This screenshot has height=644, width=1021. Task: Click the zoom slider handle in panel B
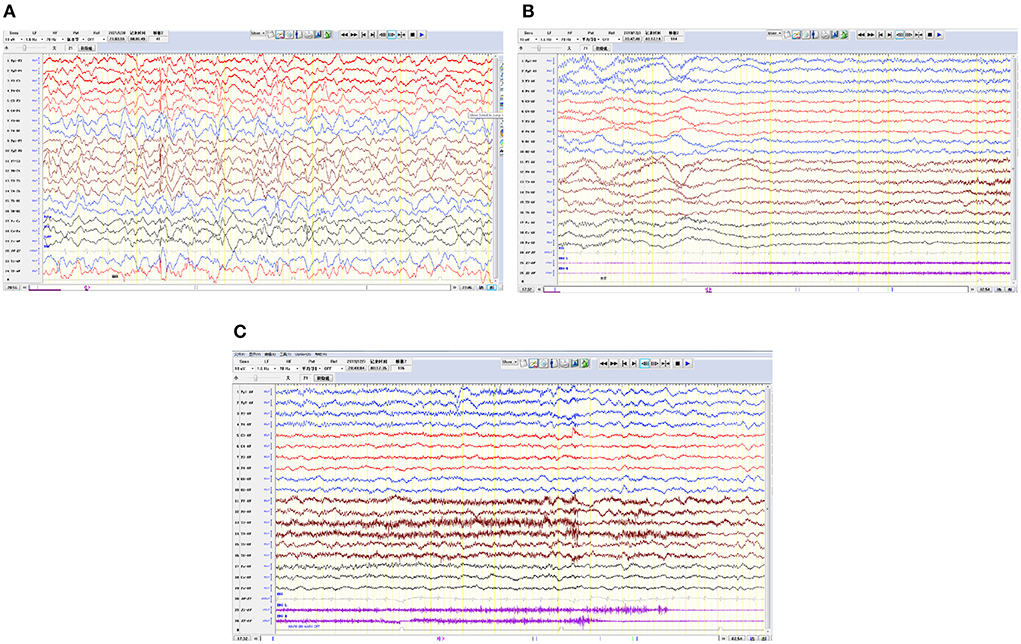pos(538,48)
